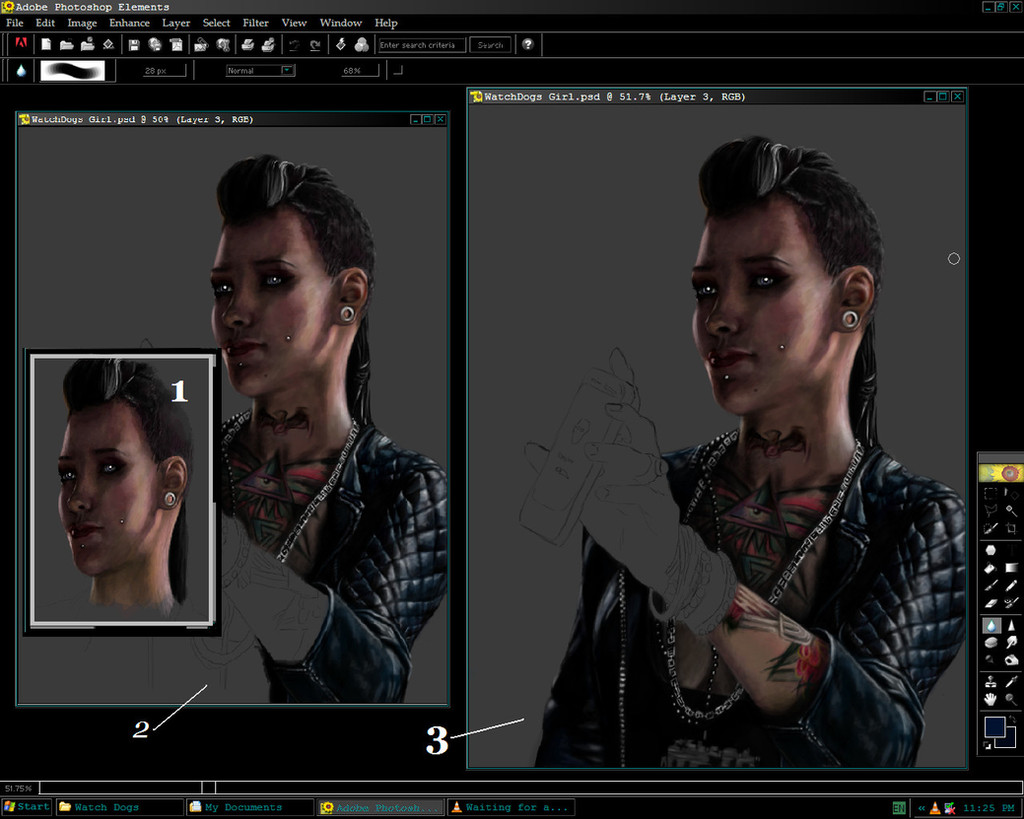This screenshot has height=819, width=1024.
Task: Switch to Waiting for a... VLC taskbar button
Action: [511, 807]
